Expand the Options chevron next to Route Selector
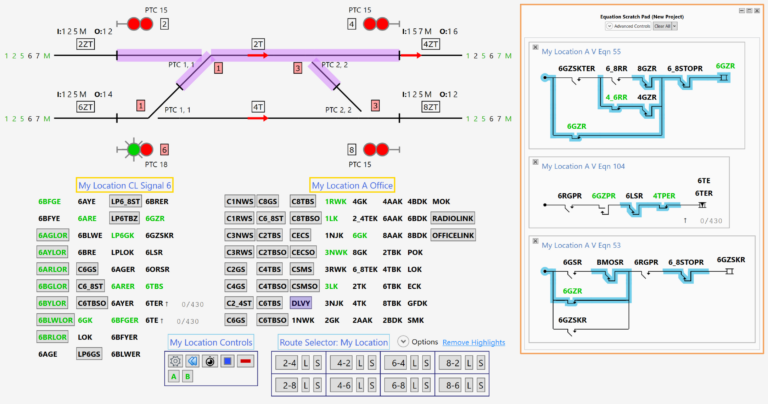Image resolution: width=768 pixels, height=404 pixels. pos(403,341)
